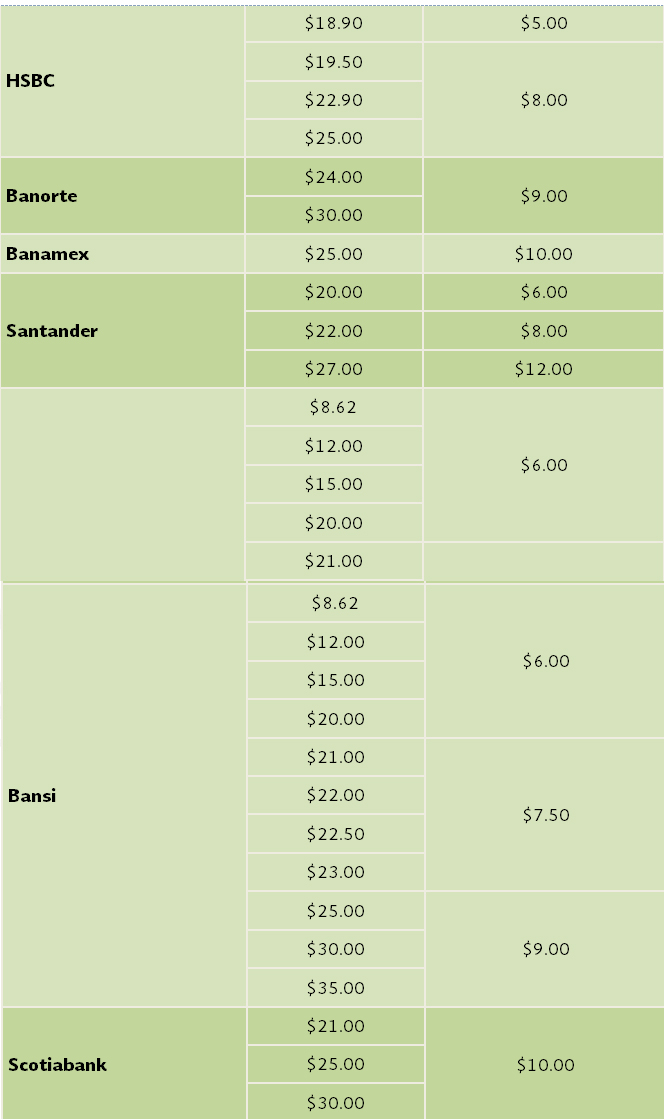
Task: Select the $22.50 cell in Bansi
Action: click(336, 834)
